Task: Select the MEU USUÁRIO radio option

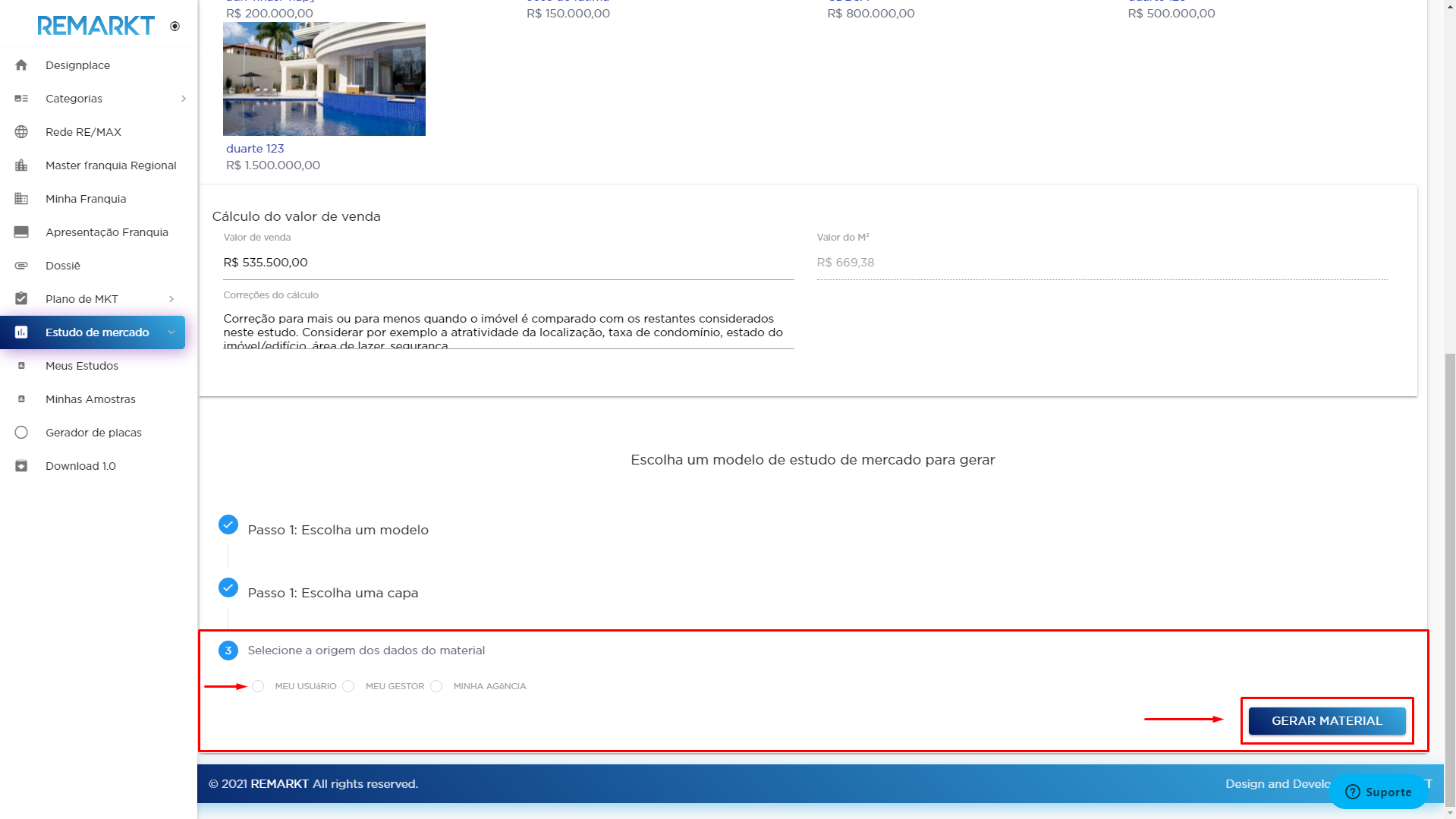Action: (x=259, y=686)
